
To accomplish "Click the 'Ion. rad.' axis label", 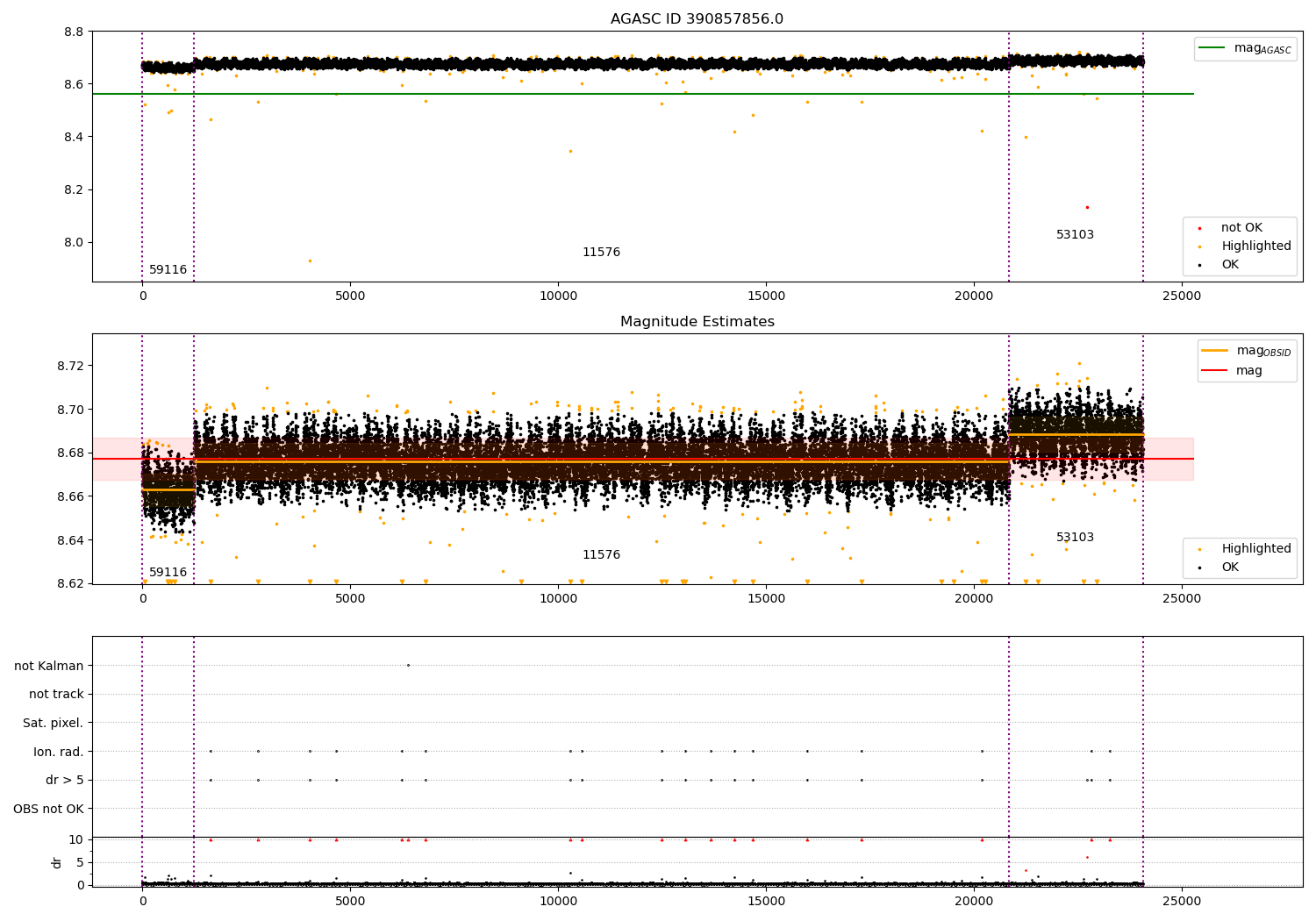I will pos(58,752).
